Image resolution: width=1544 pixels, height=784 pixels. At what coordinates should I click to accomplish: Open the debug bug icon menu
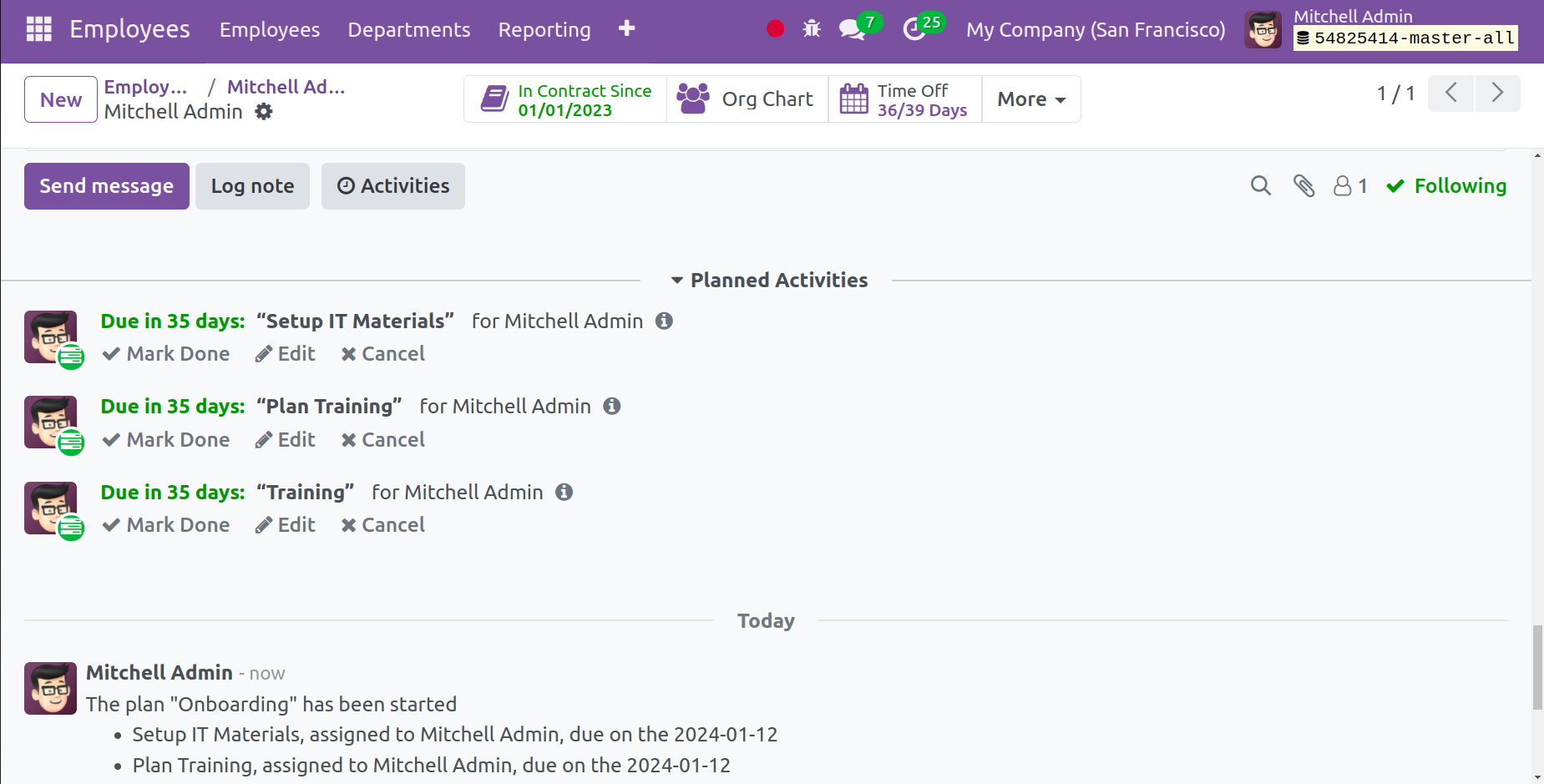[812, 29]
